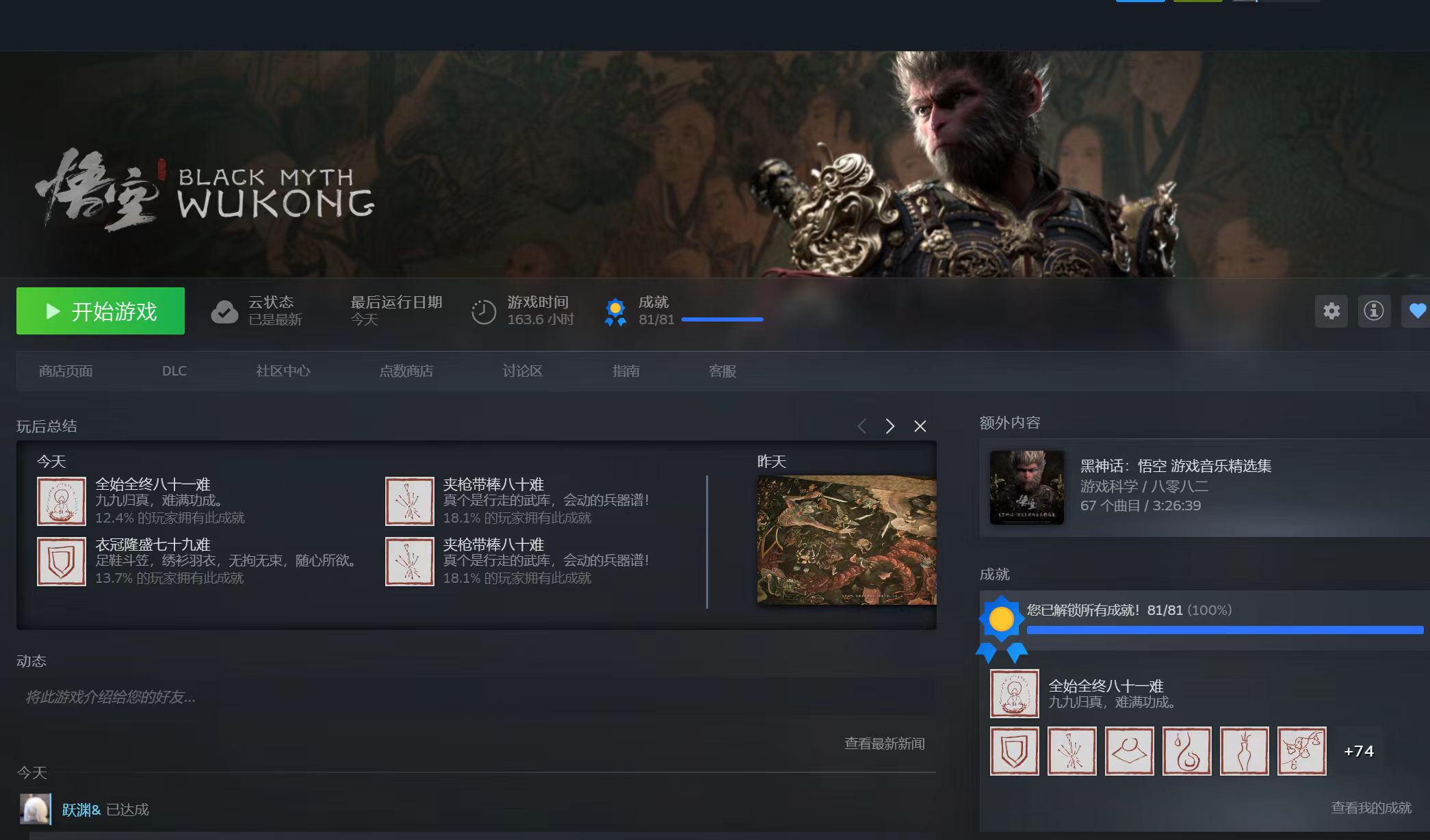1430x840 pixels.
Task: Click 跃渊& user avatar in activity feed
Action: (36, 809)
